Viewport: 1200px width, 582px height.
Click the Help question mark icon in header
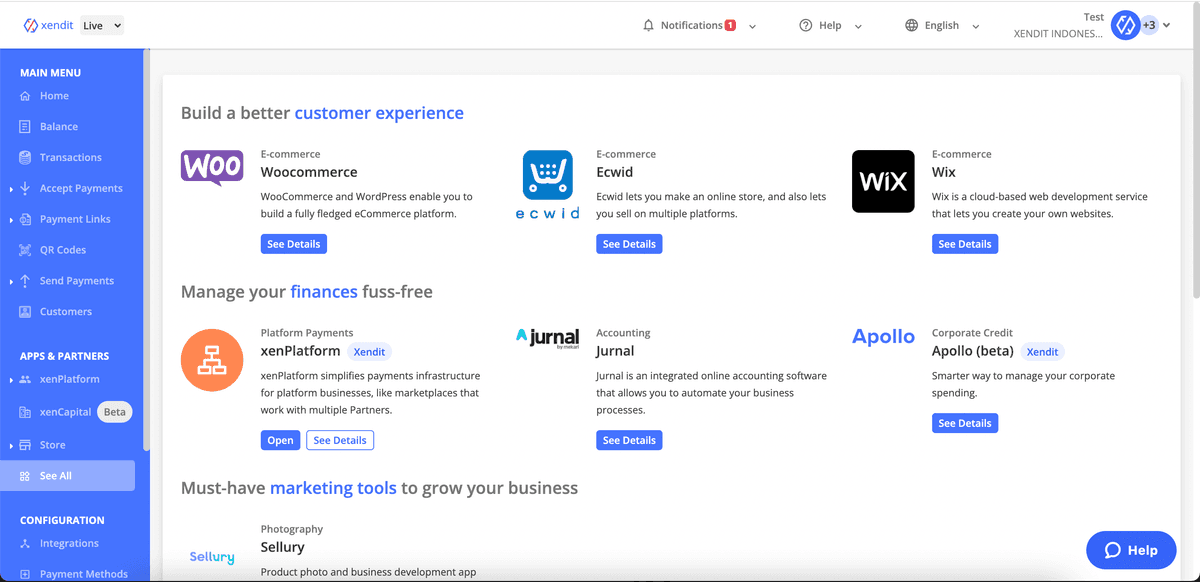805,25
